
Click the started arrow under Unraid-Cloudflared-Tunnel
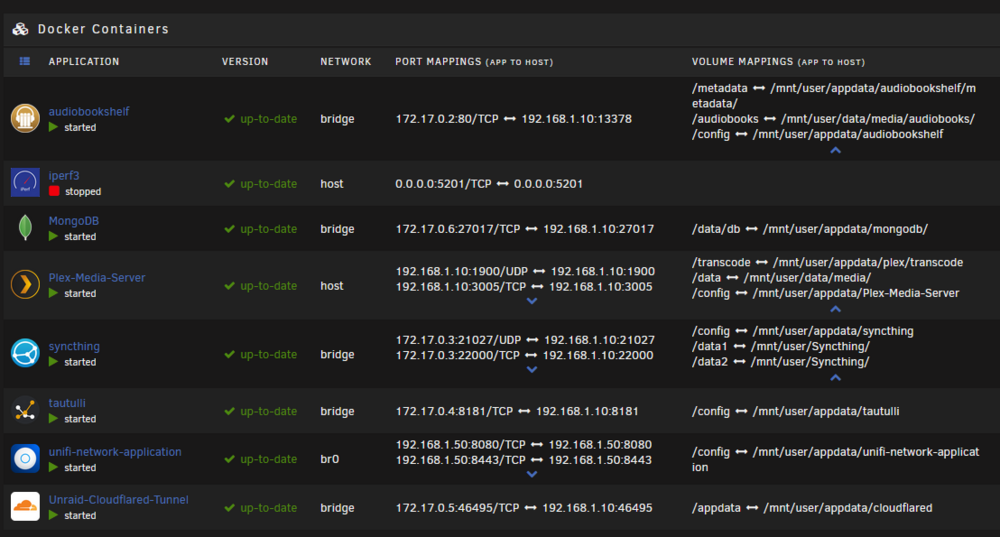tap(53, 515)
